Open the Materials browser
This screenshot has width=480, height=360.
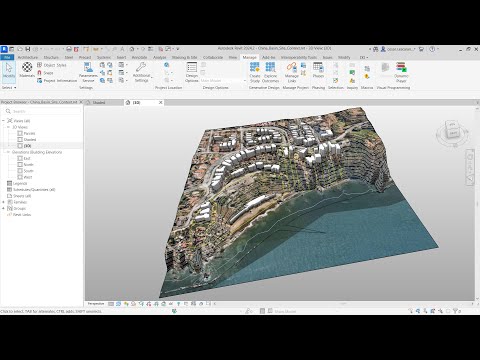27,70
